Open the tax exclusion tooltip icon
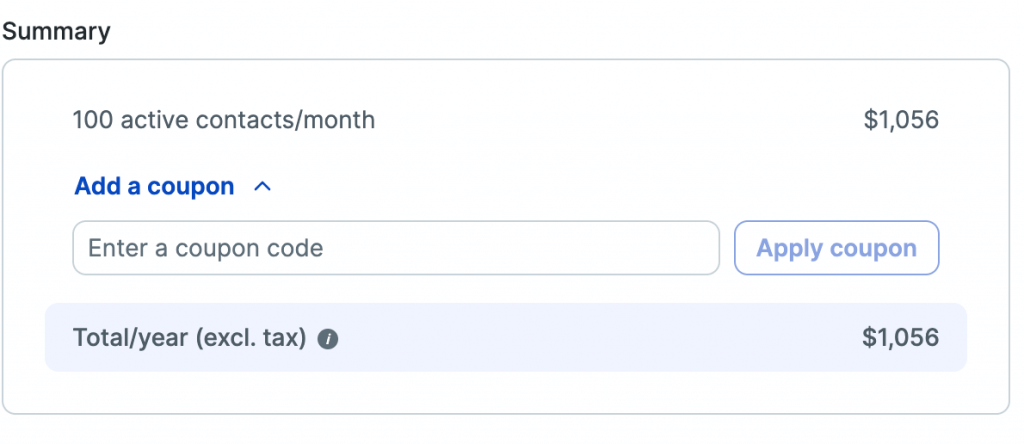1024x444 pixels. (328, 339)
